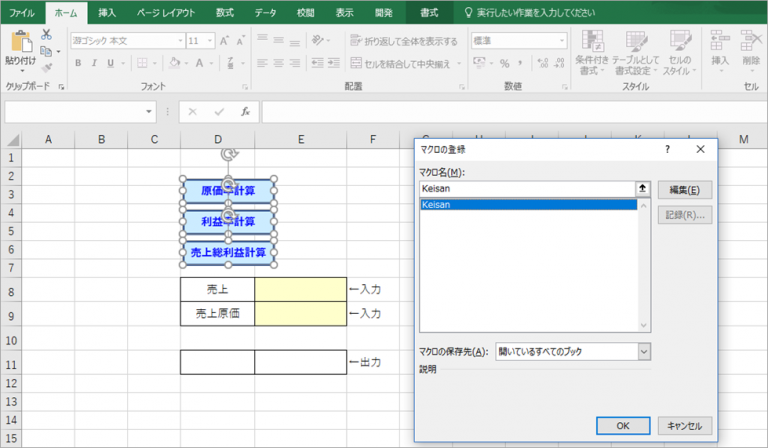
Task: Open the font name dropdown
Action: tap(180, 41)
